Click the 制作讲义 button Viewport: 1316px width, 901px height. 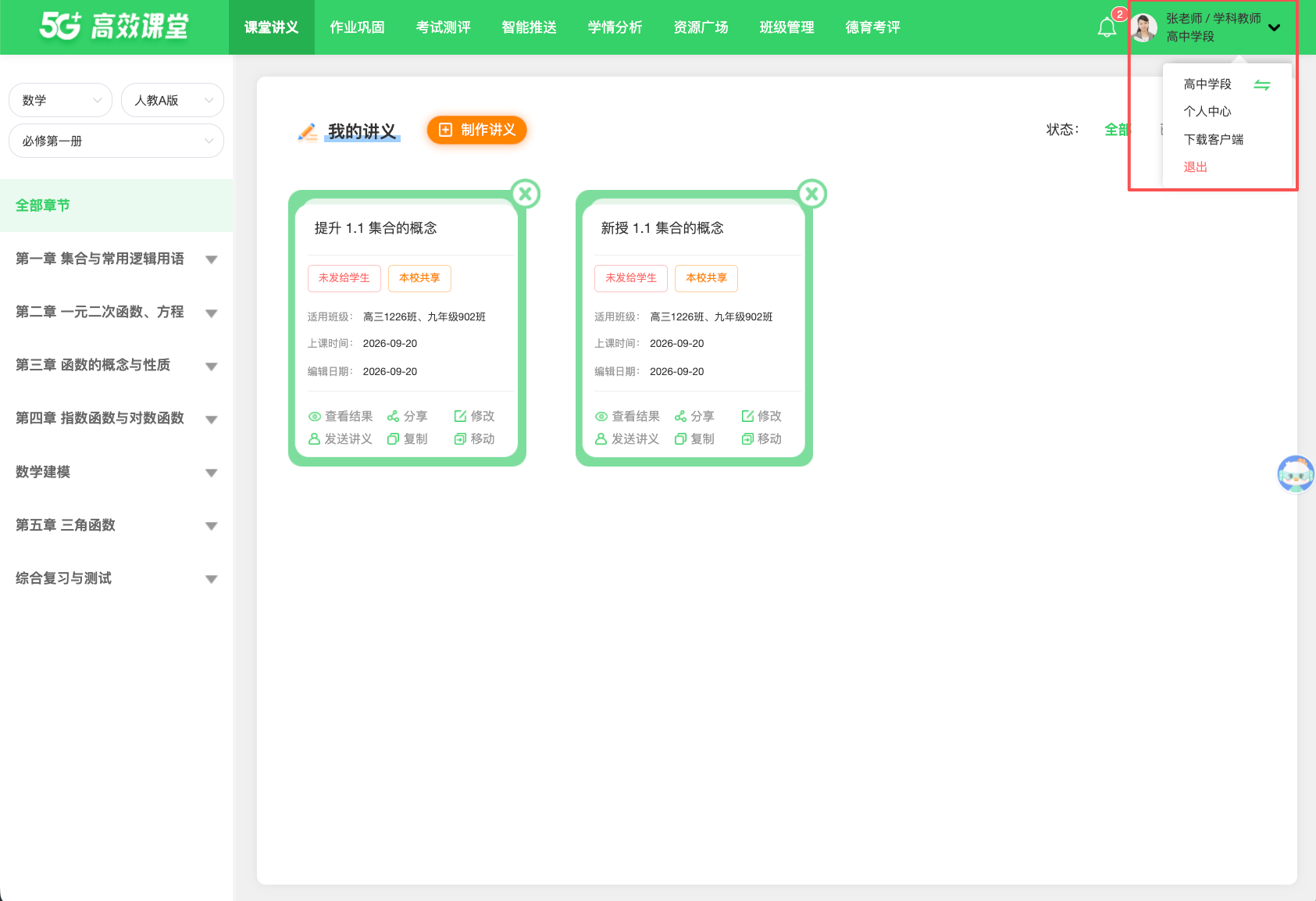click(477, 130)
